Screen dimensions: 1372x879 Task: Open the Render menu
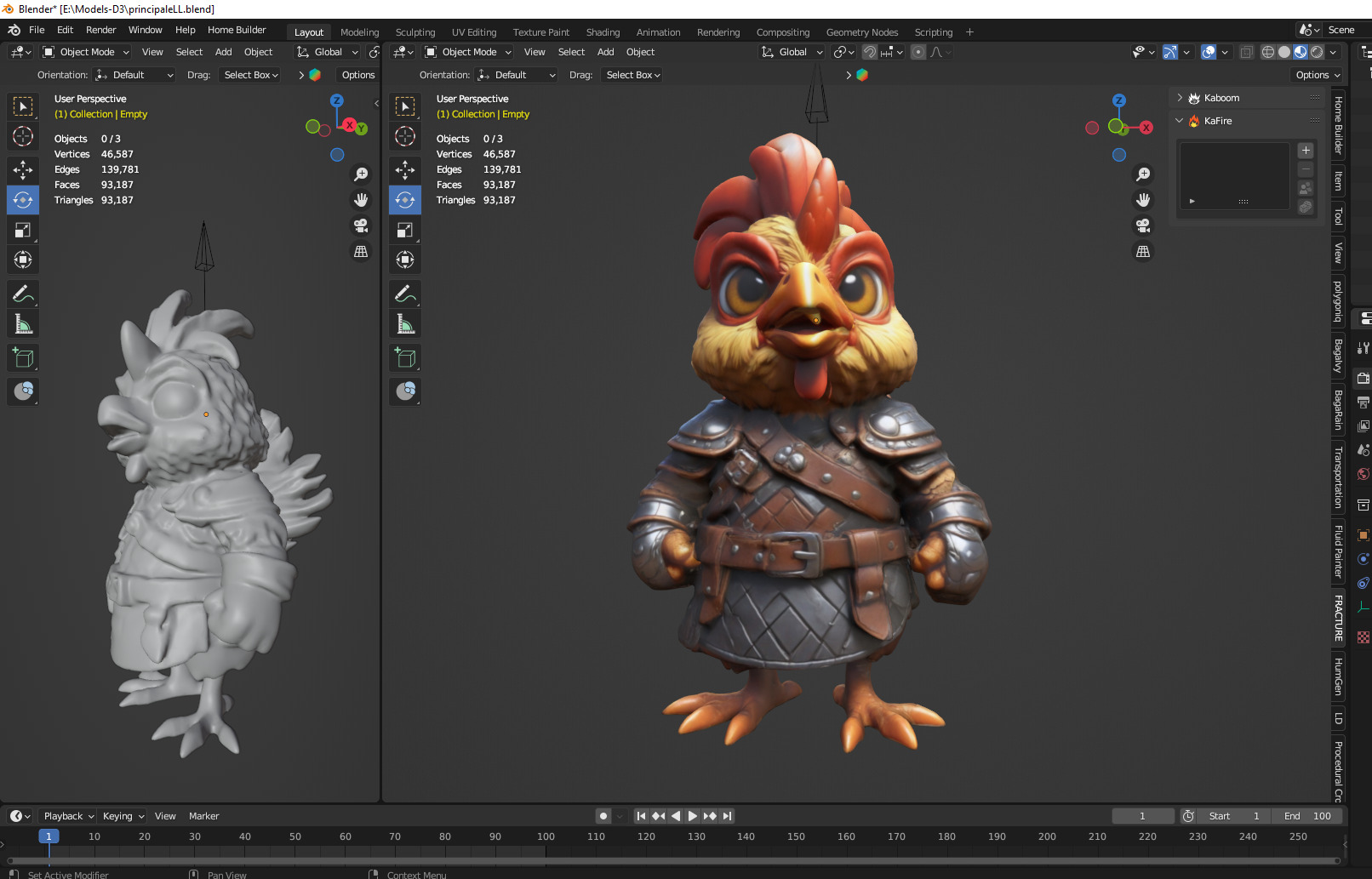pos(100,30)
